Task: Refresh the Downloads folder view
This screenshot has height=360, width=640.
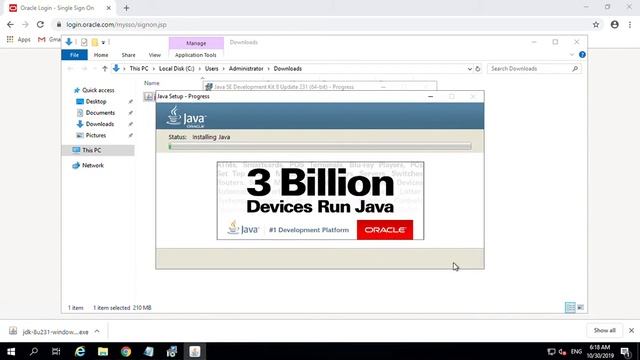Action: point(478,69)
